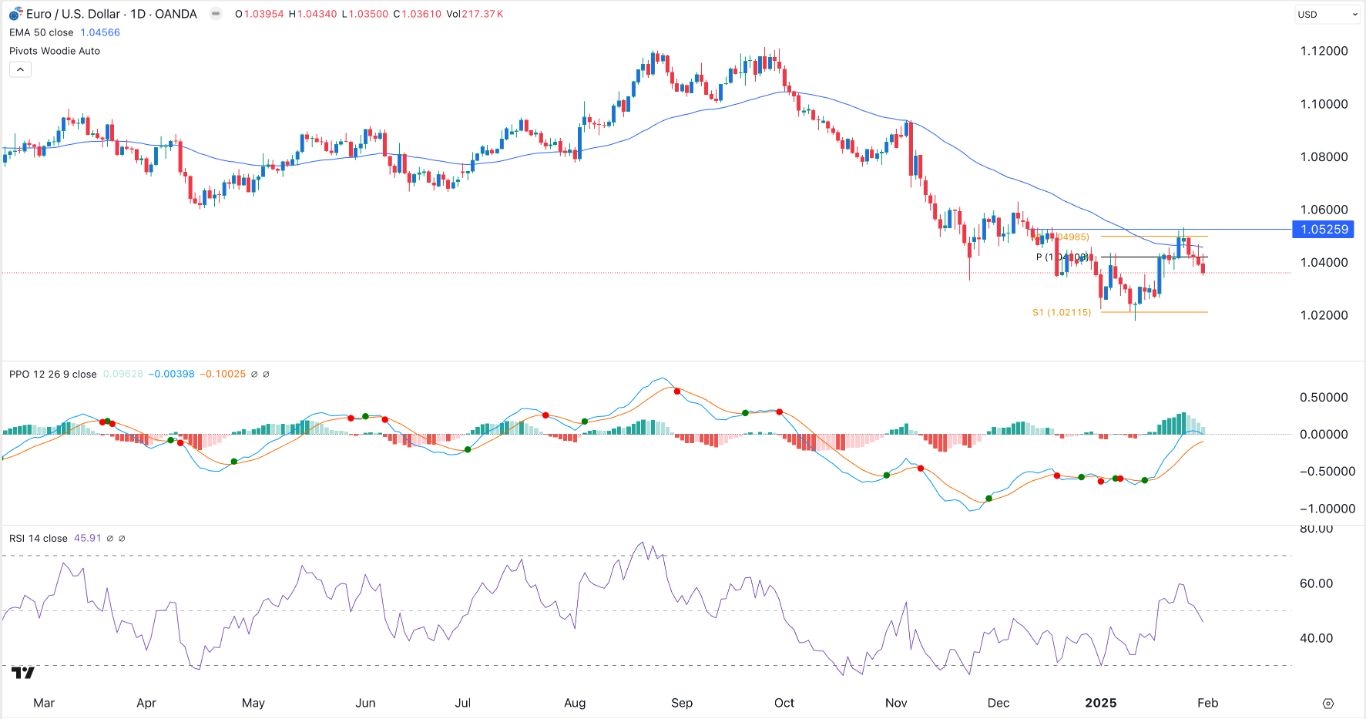Click the highlighted 1.05259 price label
The image size is (1366, 719).
click(x=1324, y=229)
